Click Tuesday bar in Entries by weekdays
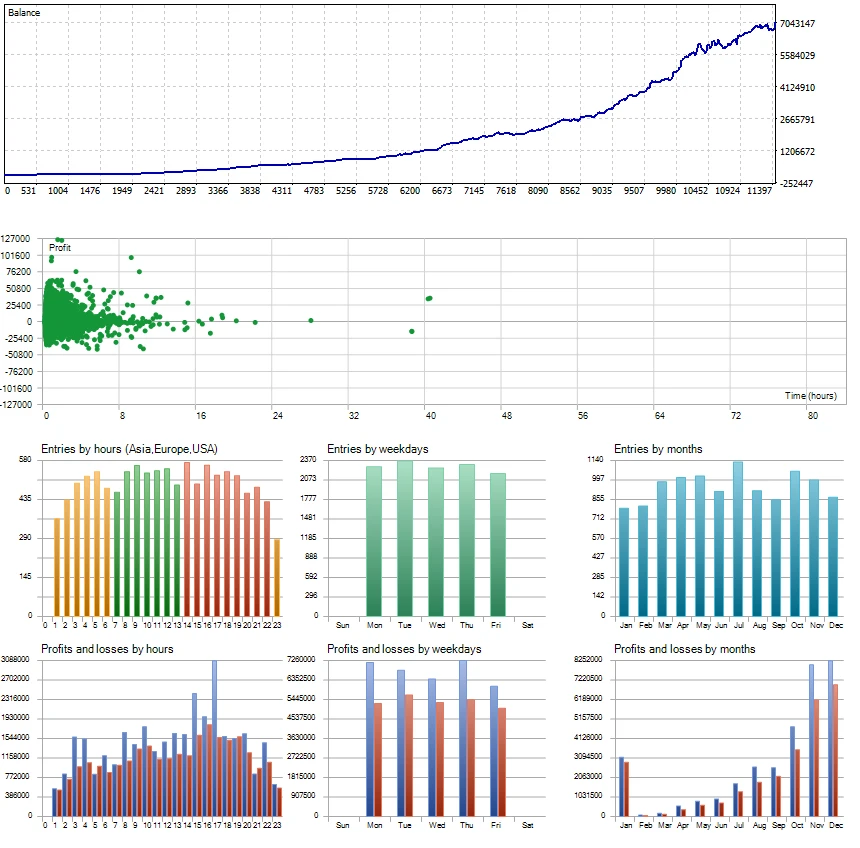Image resolution: width=860 pixels, height=848 pixels. click(405, 540)
